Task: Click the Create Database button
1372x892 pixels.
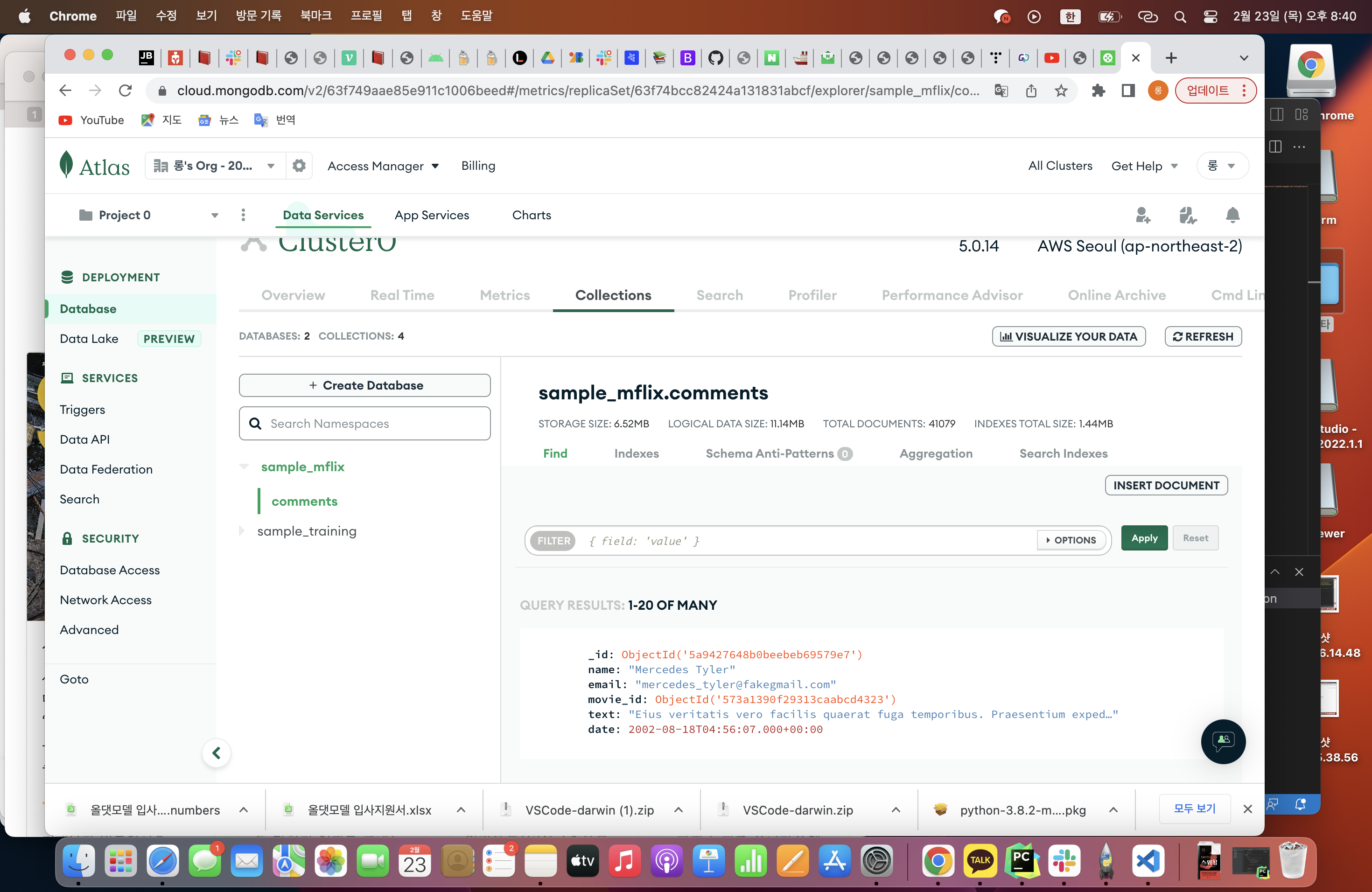Action: pos(365,385)
